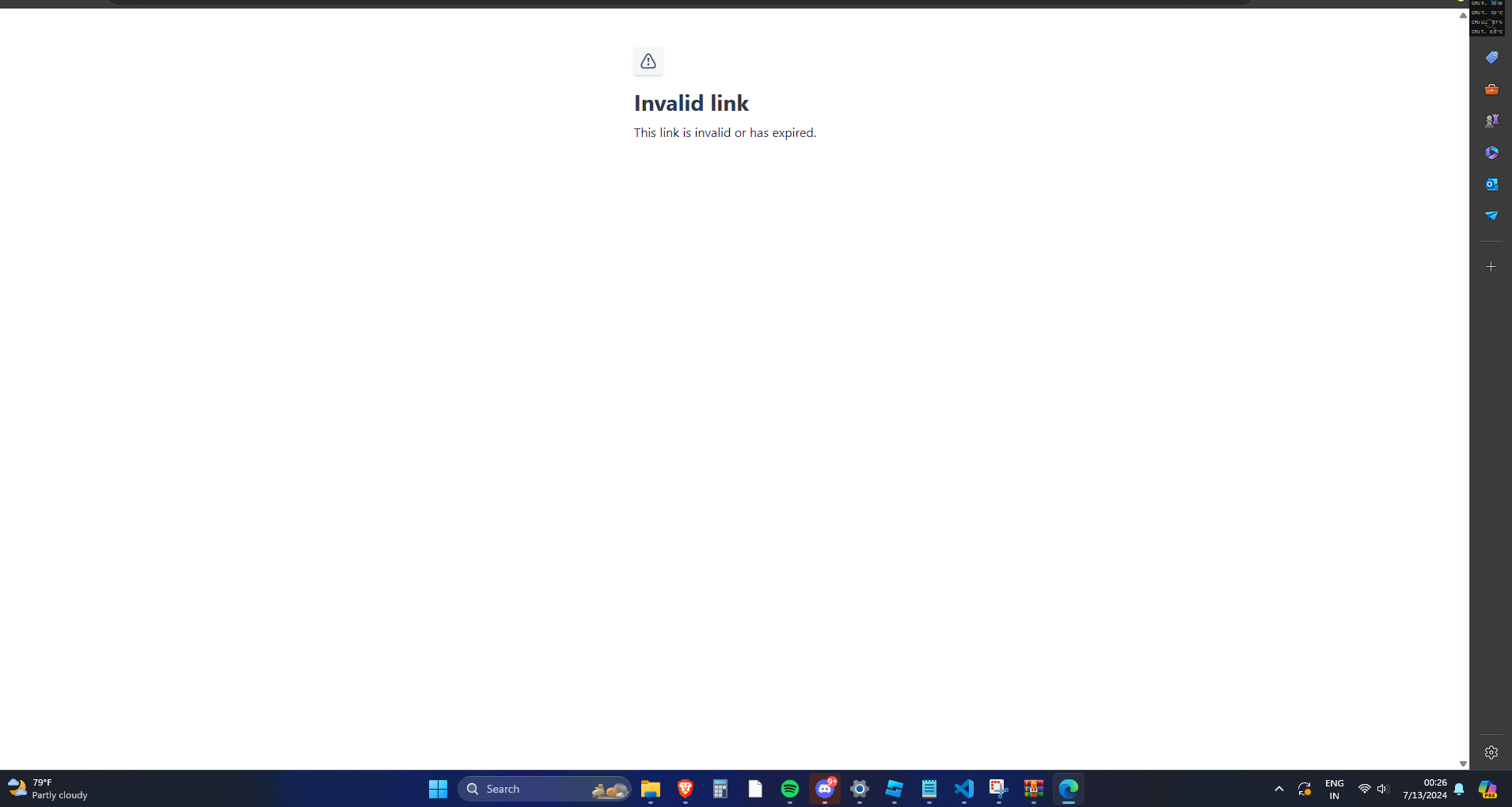Open the Edge sidebar settings gear
This screenshot has height=807, width=1512.
click(x=1491, y=752)
